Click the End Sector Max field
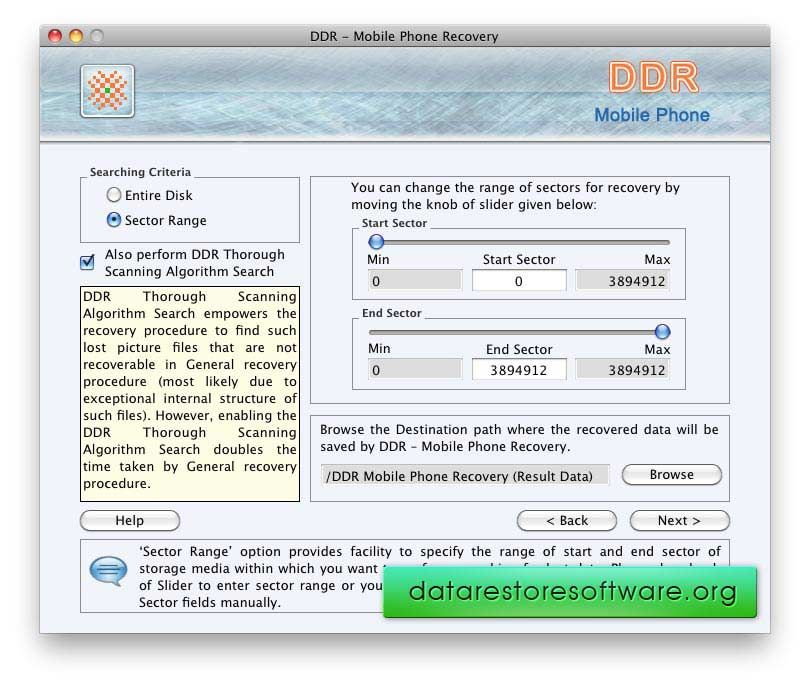 point(623,370)
